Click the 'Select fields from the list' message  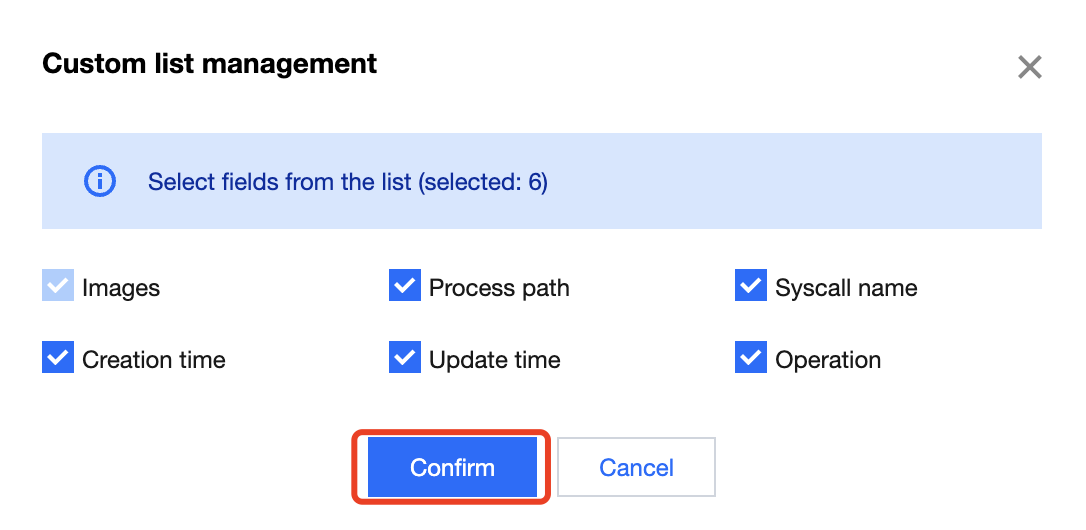point(280,182)
